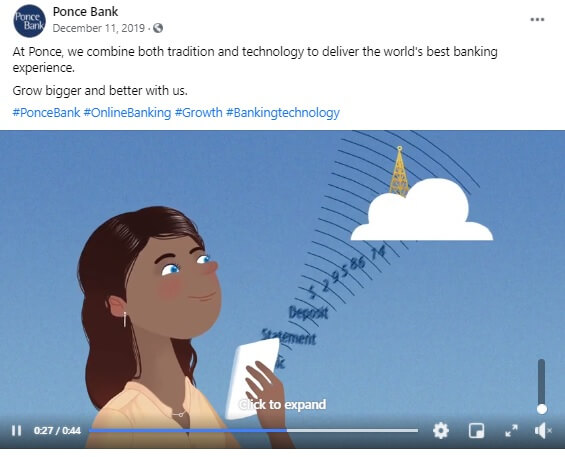
Task: Toggle the muted speaker icon
Action: pyautogui.click(x=543, y=430)
